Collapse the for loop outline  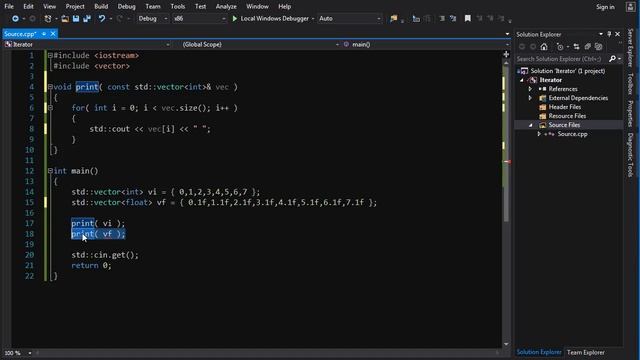pos(50,108)
